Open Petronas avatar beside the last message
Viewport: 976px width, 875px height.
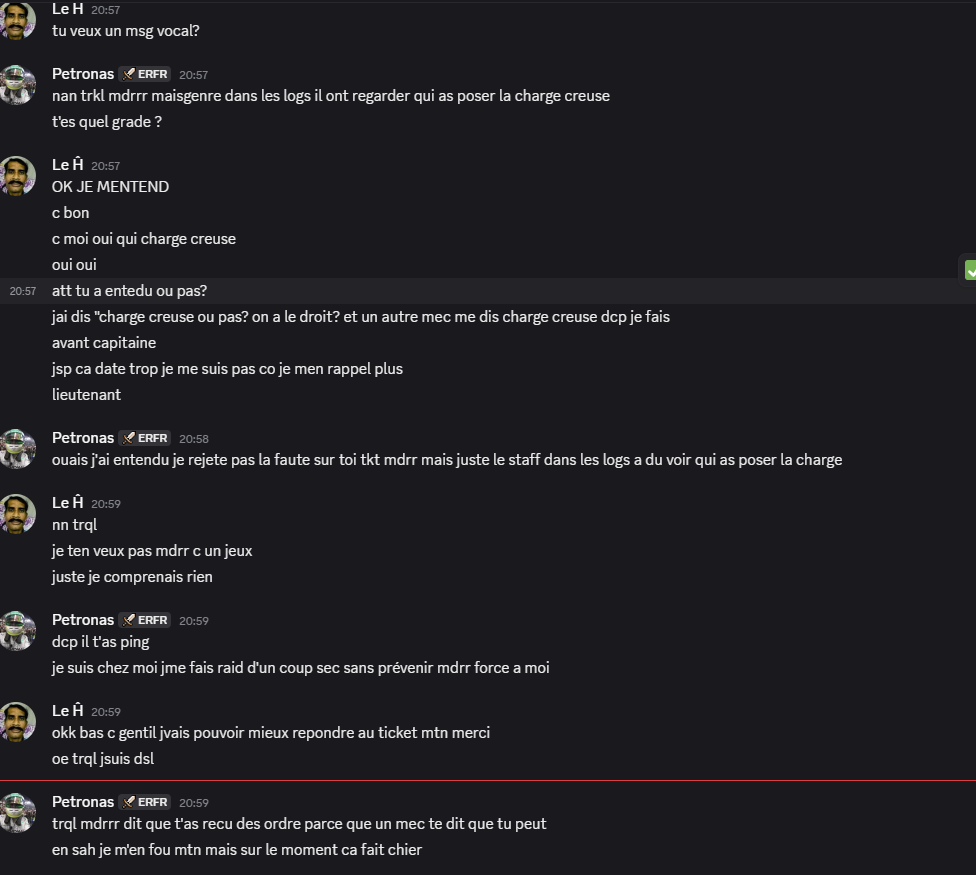click(x=18, y=812)
